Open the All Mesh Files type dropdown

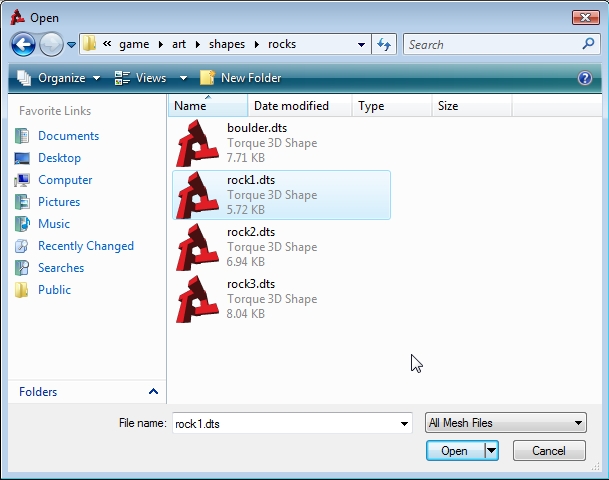click(505, 423)
